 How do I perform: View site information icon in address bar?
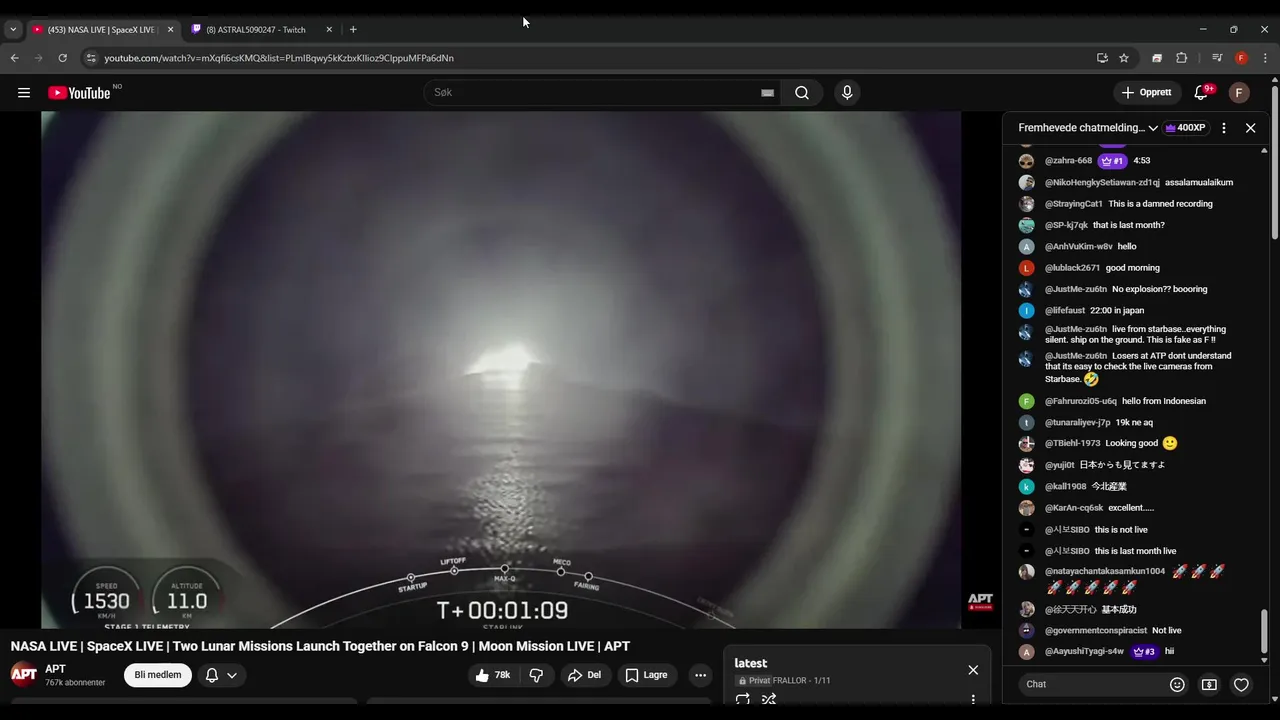[x=91, y=58]
